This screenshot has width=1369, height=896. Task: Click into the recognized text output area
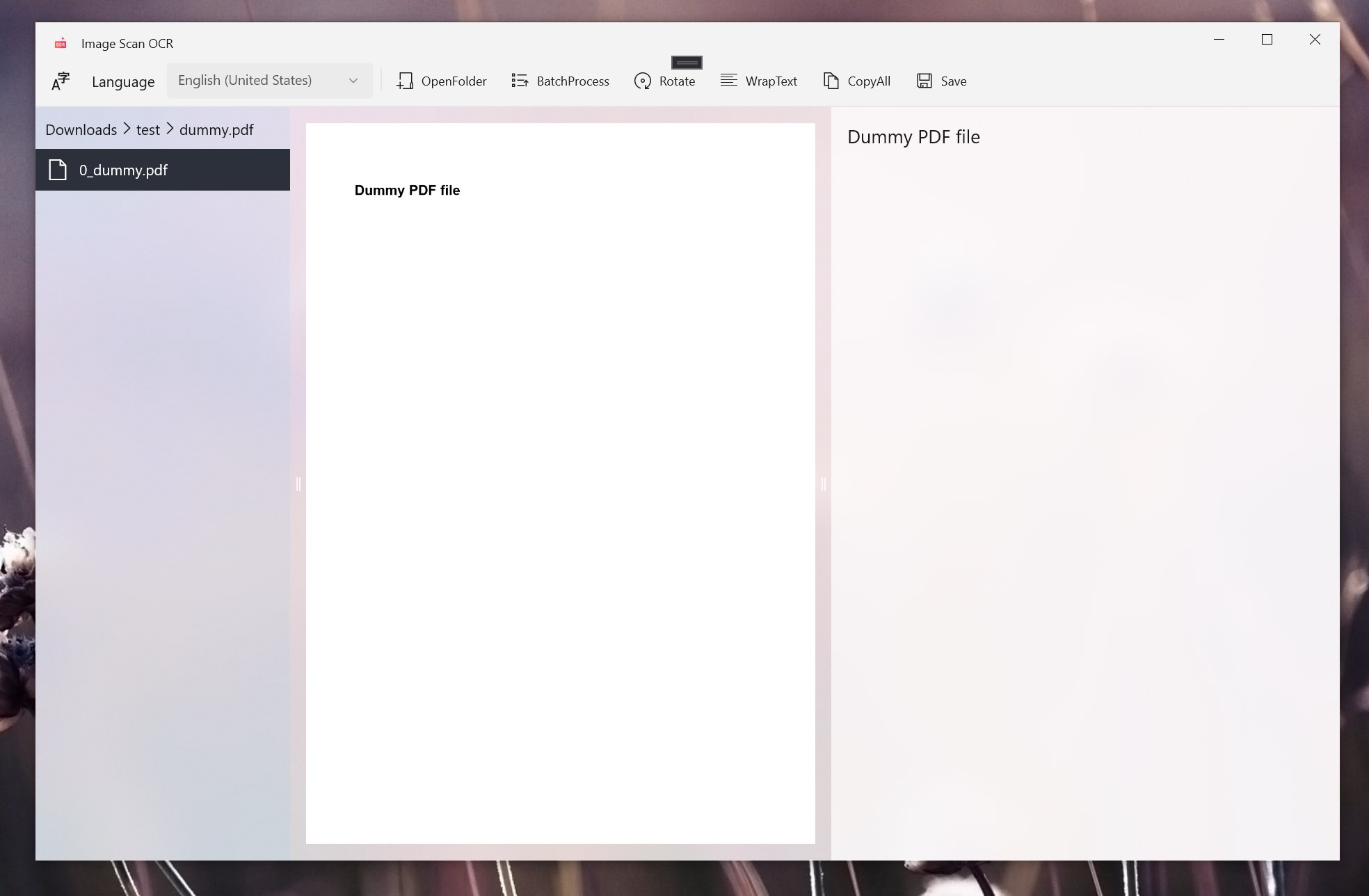point(1084,417)
